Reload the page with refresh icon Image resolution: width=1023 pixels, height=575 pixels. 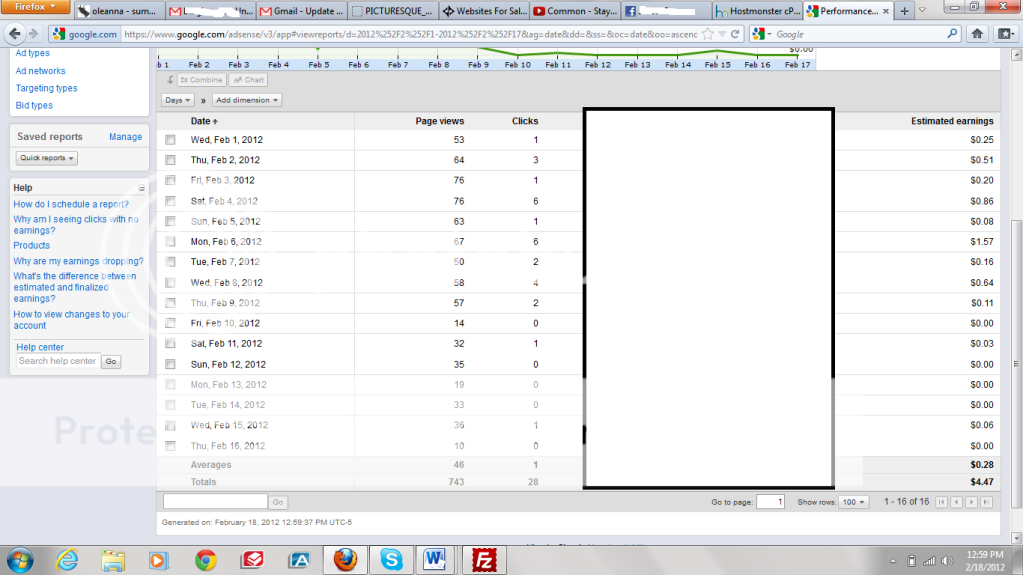(x=735, y=34)
